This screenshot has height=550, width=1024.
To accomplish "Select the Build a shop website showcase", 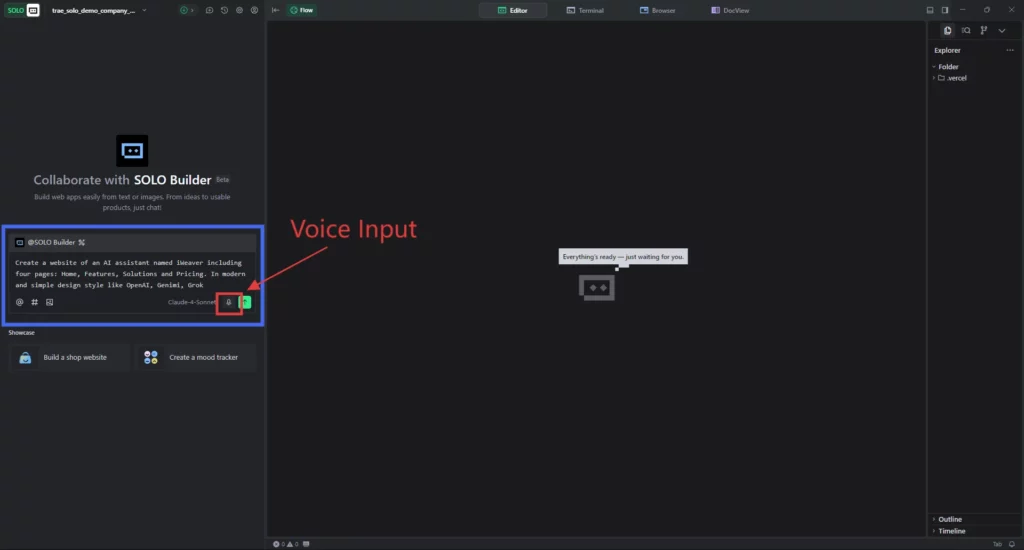I will [69, 357].
